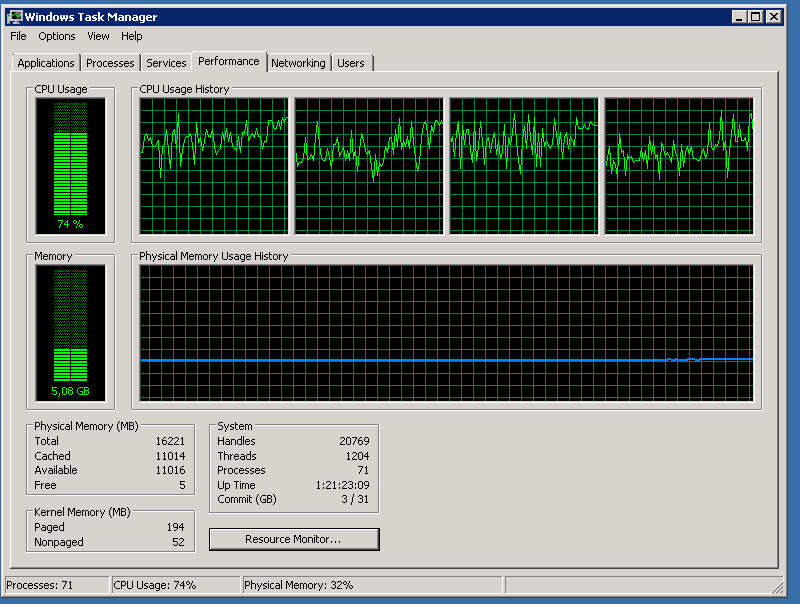Viewport: 800px width, 604px height.
Task: Maximize the Task Manager window
Action: [756, 17]
